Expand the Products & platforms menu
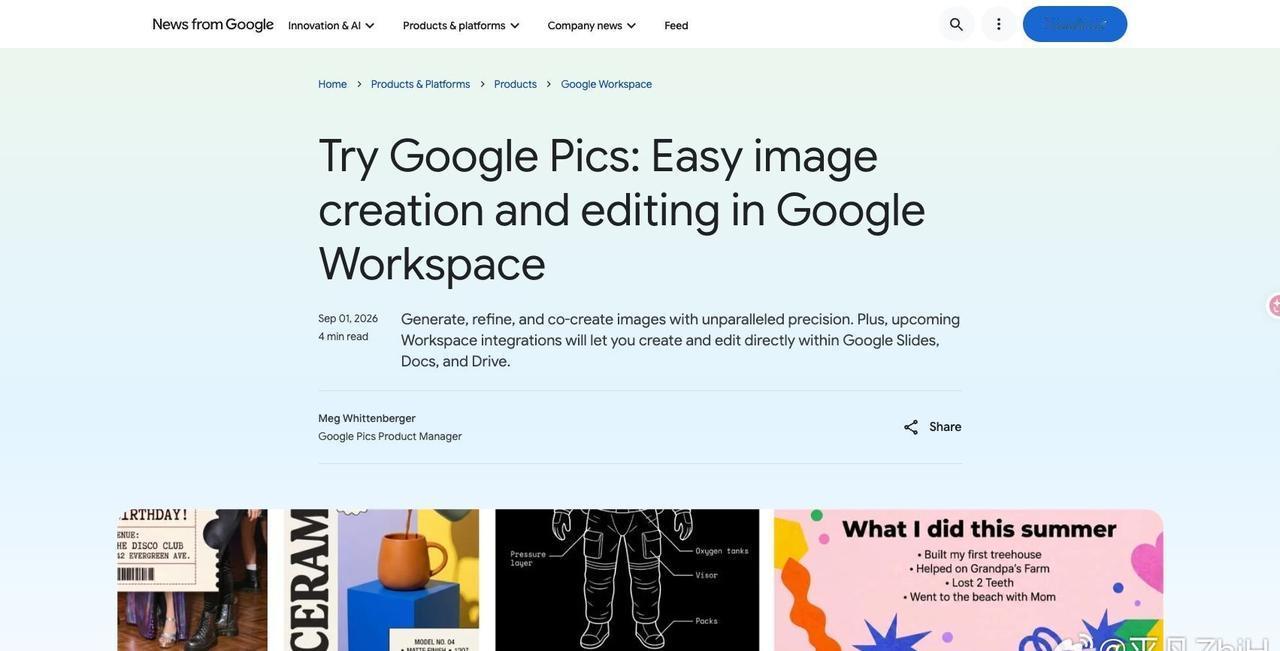Screen dimensions: 1280x651 (461, 25)
